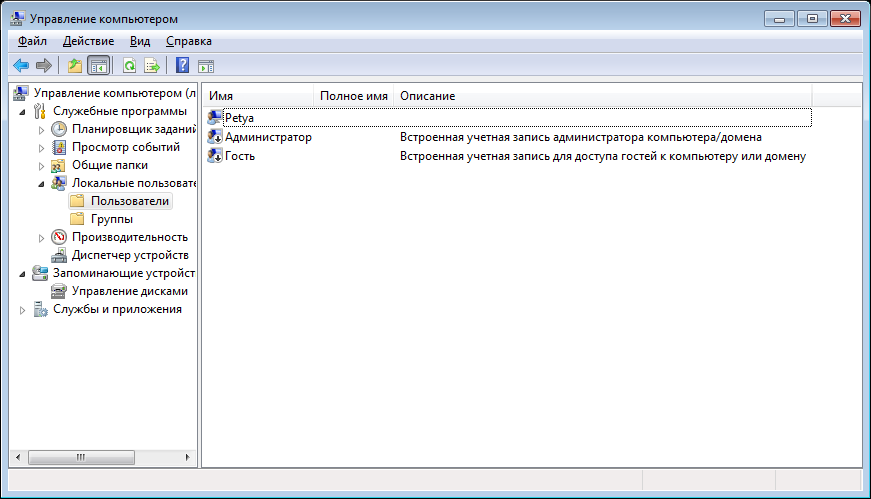This screenshot has width=871, height=499.
Task: Close the Управление компьютером window
Action: (x=845, y=19)
